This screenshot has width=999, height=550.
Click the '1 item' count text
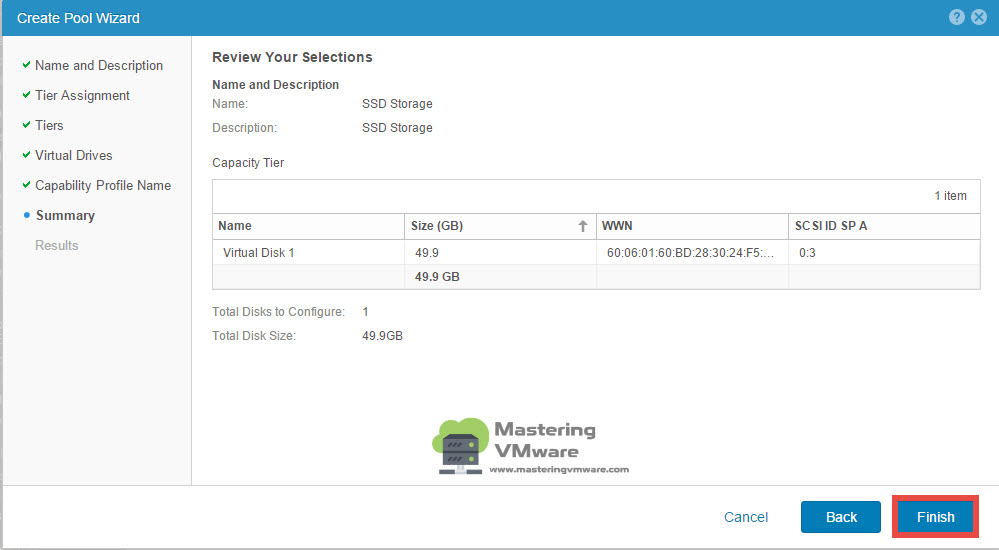[951, 196]
